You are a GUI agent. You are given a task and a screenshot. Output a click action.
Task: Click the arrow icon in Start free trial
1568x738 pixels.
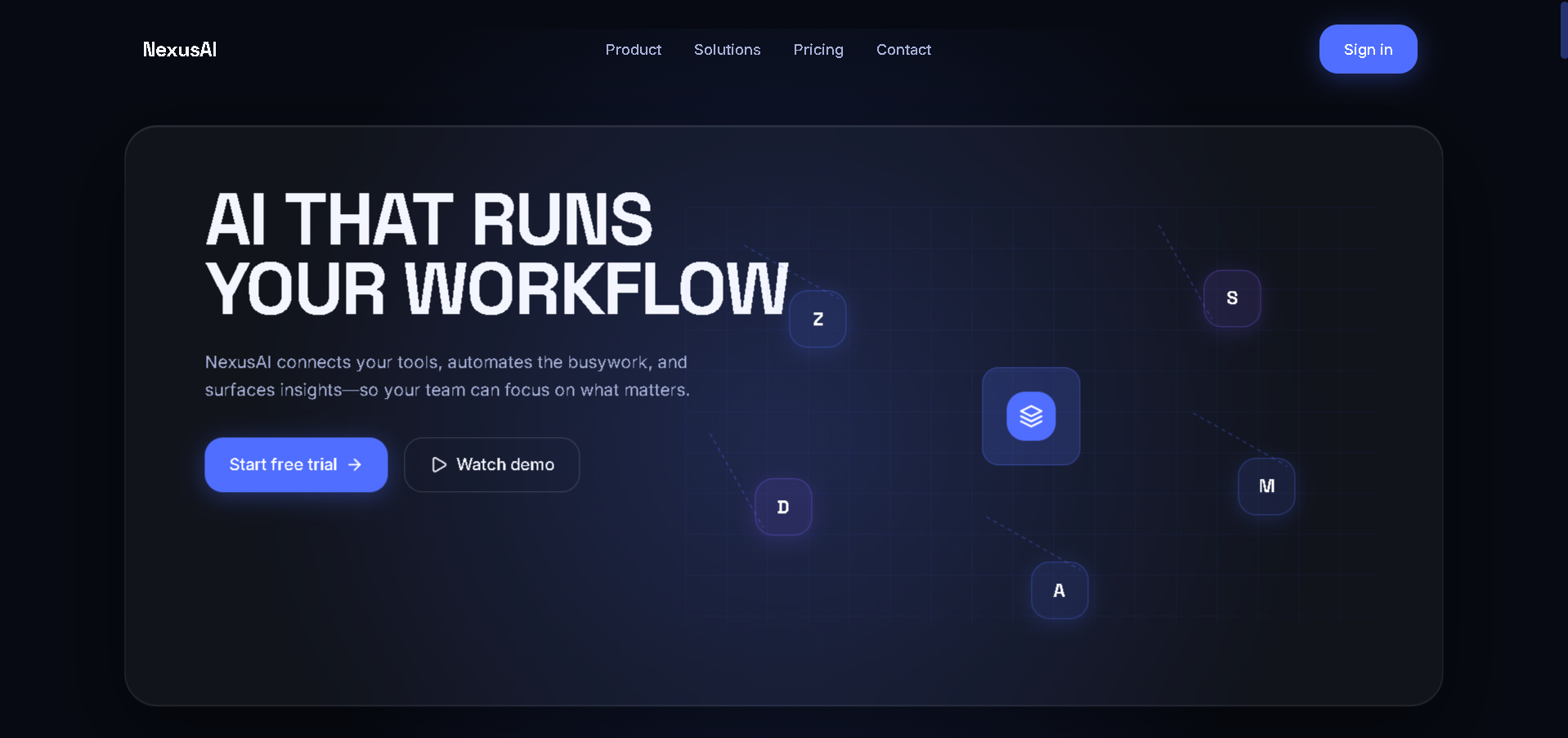355,464
